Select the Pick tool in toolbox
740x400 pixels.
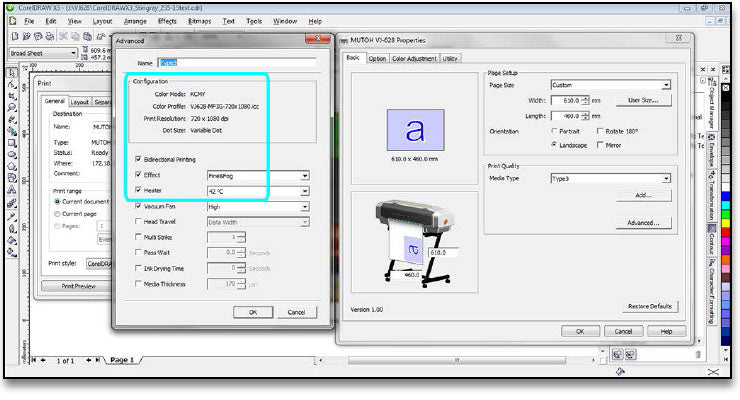pos(12,73)
